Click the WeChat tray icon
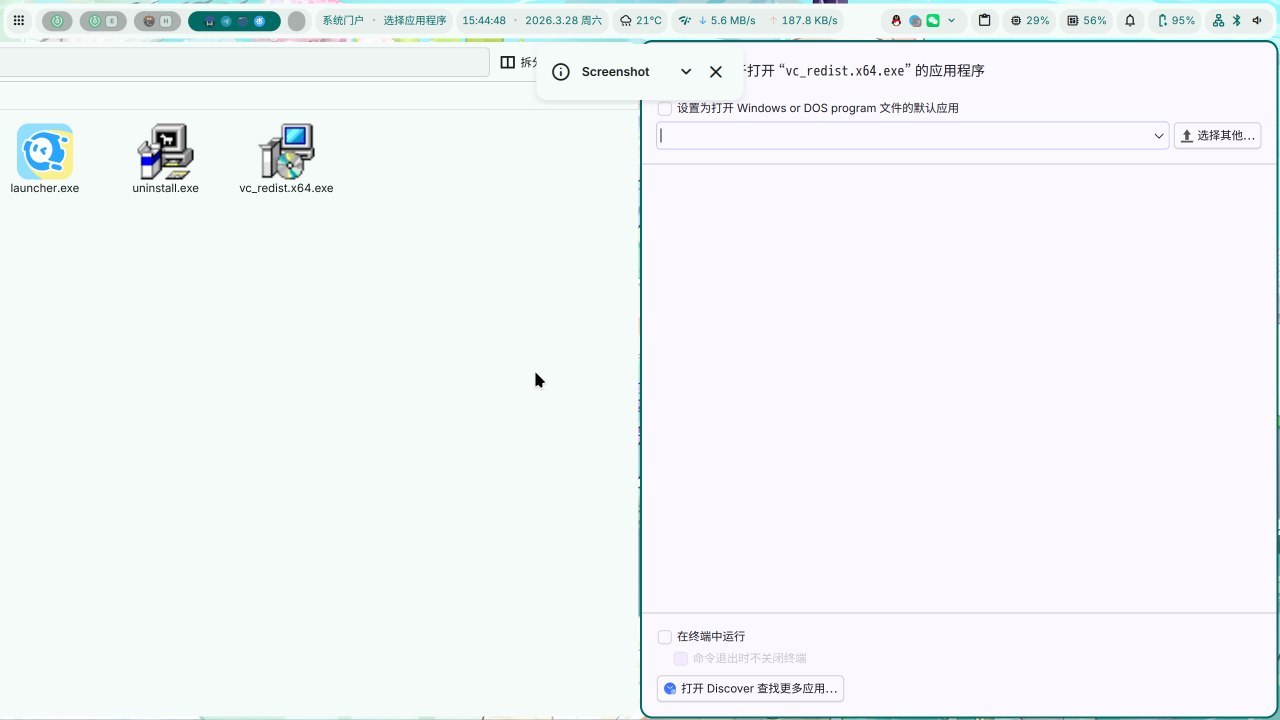The height and width of the screenshot is (720, 1280). point(933,20)
